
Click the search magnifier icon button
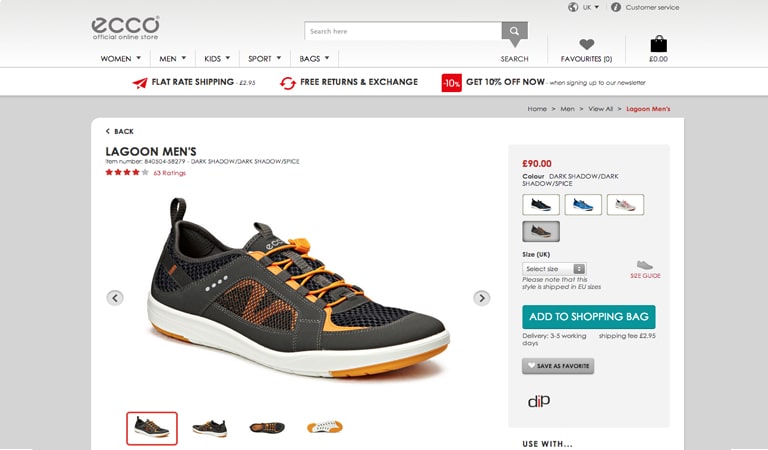tap(514, 31)
